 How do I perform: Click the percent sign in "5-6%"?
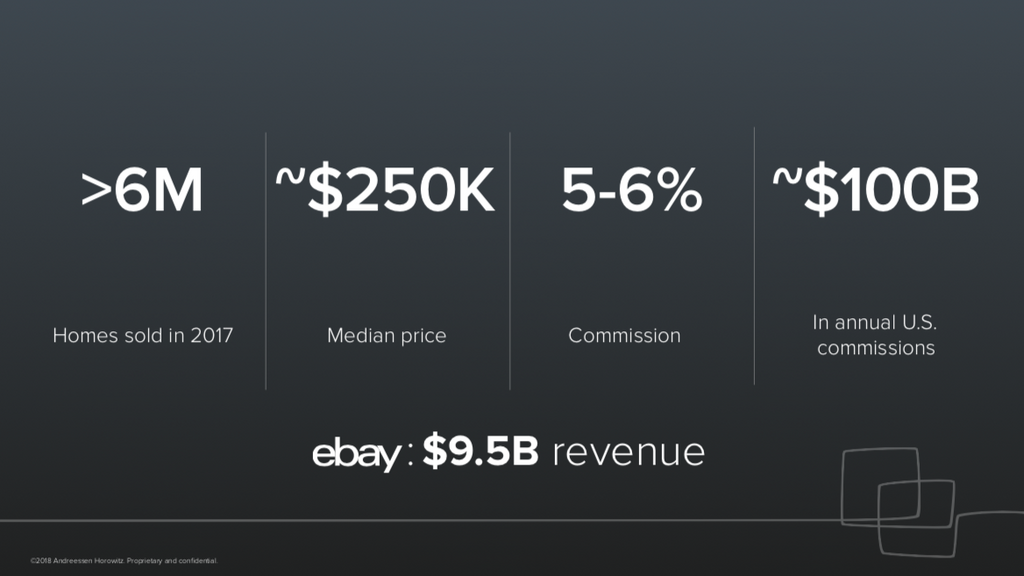[x=680, y=191]
